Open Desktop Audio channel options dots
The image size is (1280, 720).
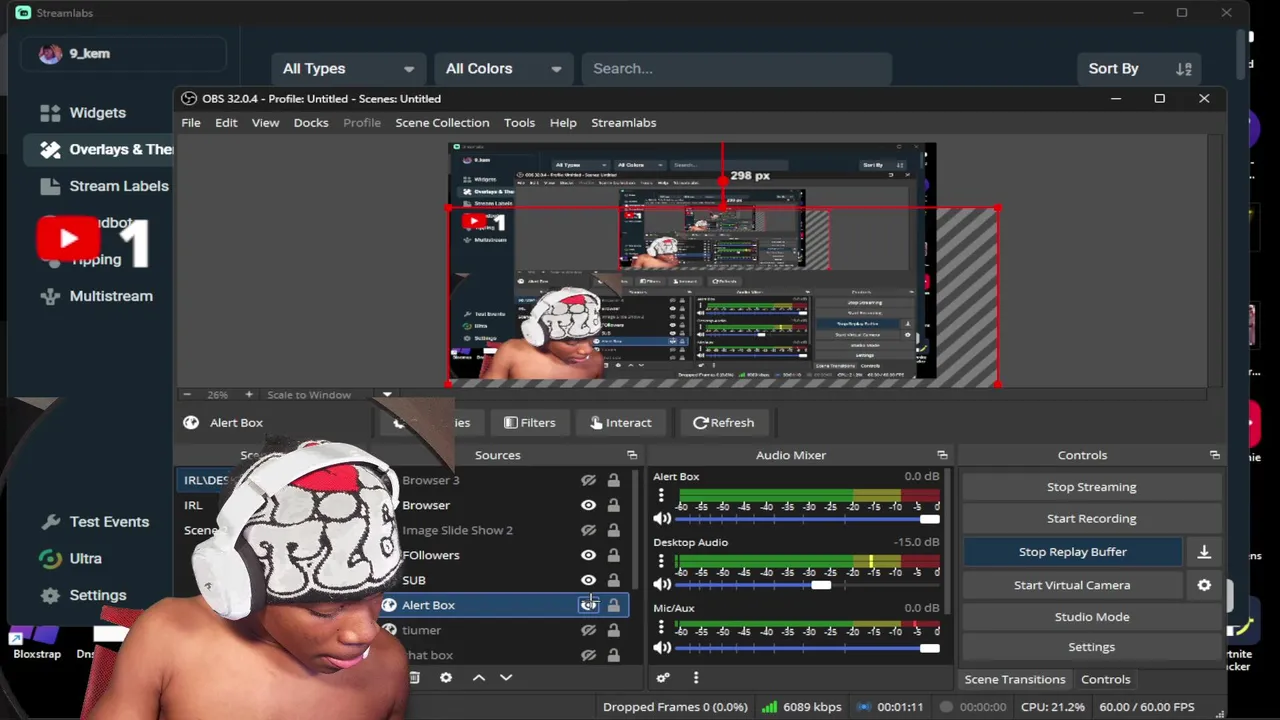[x=661, y=562]
